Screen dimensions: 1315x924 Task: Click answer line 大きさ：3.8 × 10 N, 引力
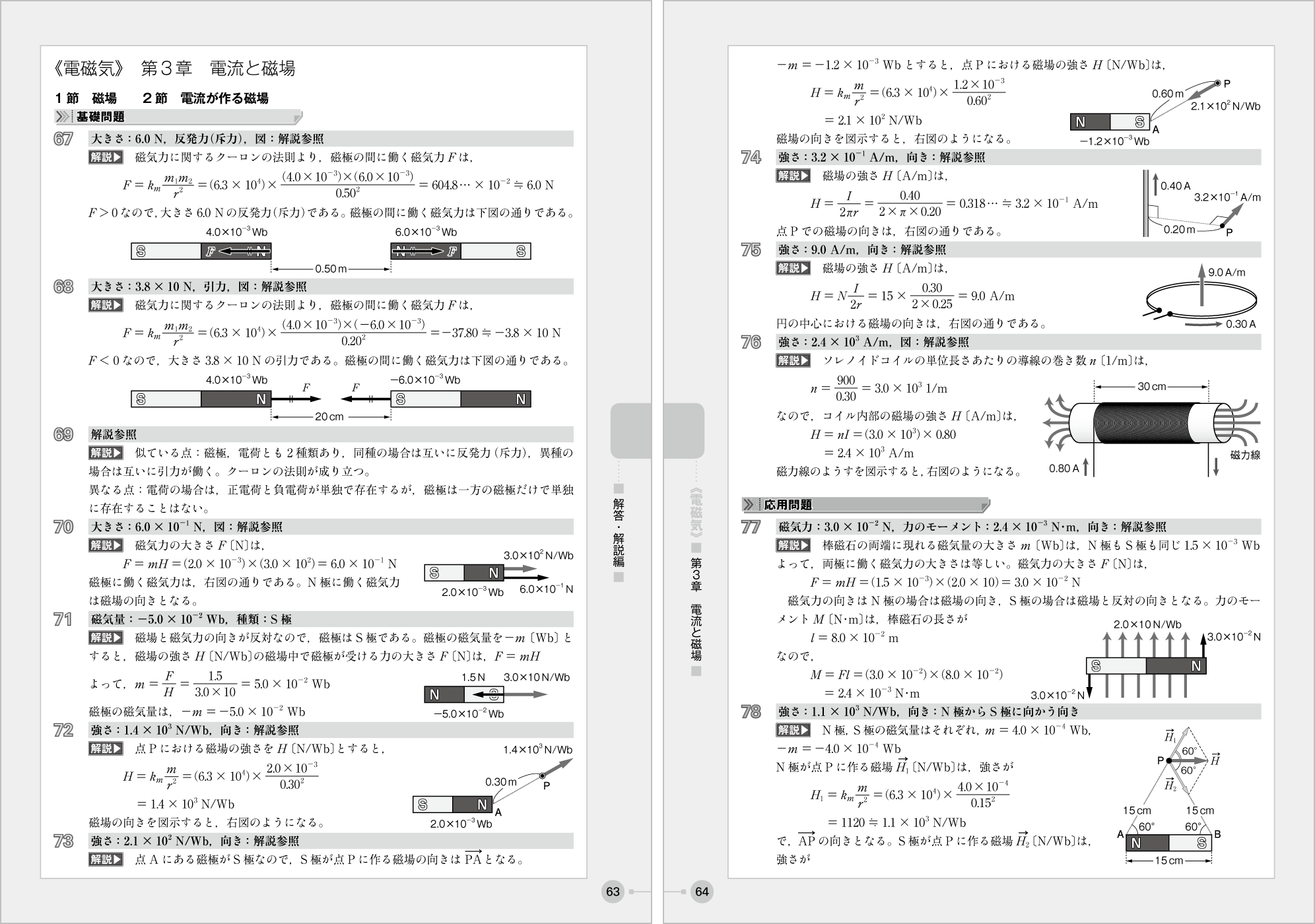point(331,287)
